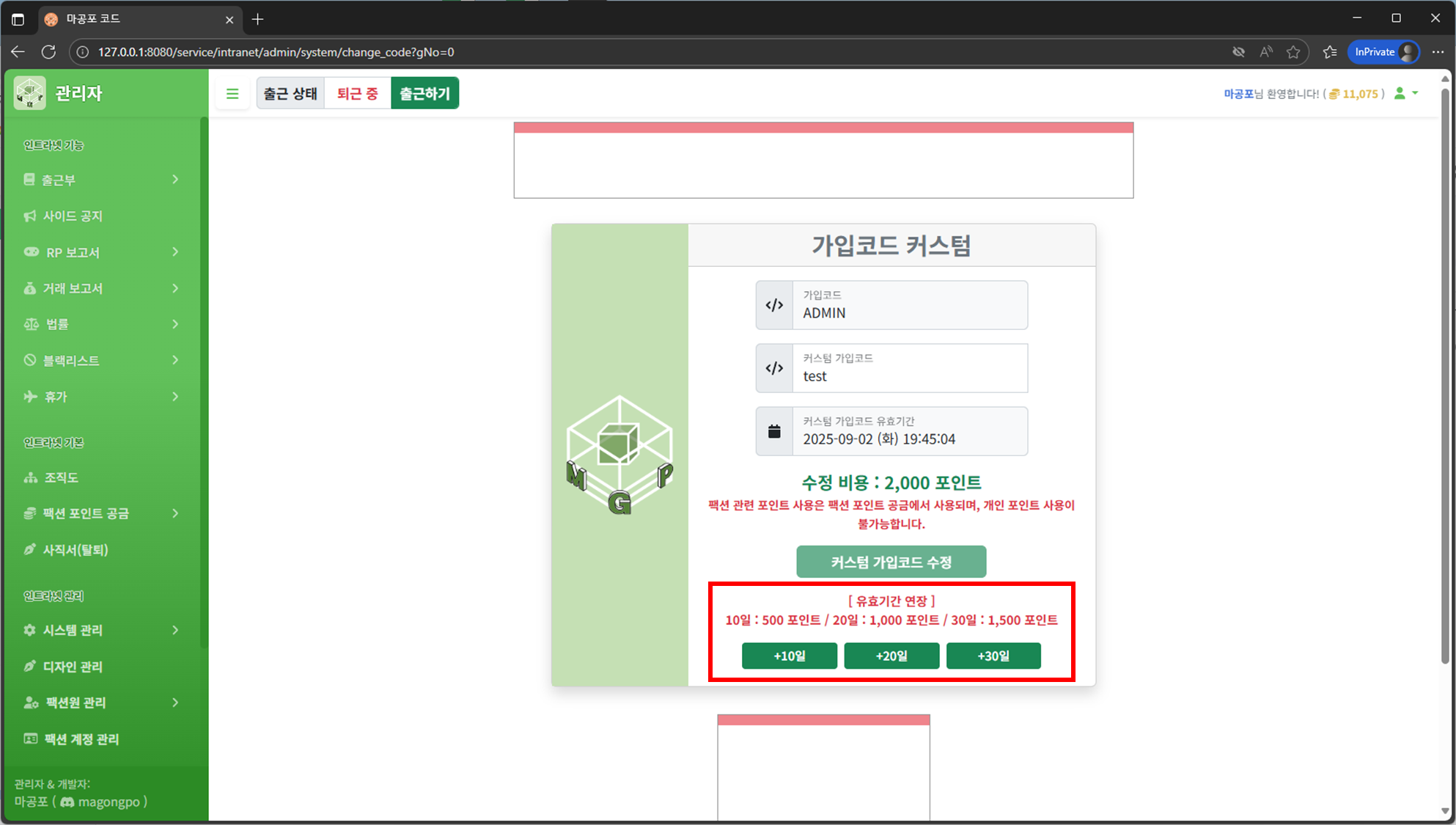Click the money bag icon for 거래 보고서
1456x825 pixels.
pyautogui.click(x=30, y=288)
